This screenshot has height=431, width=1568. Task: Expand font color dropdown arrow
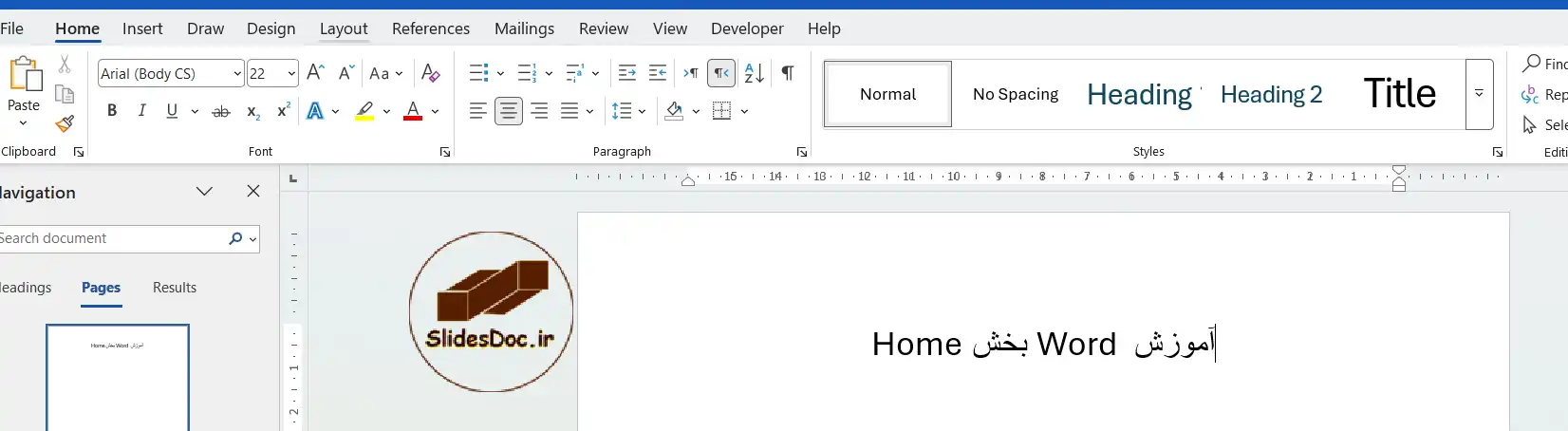click(435, 111)
